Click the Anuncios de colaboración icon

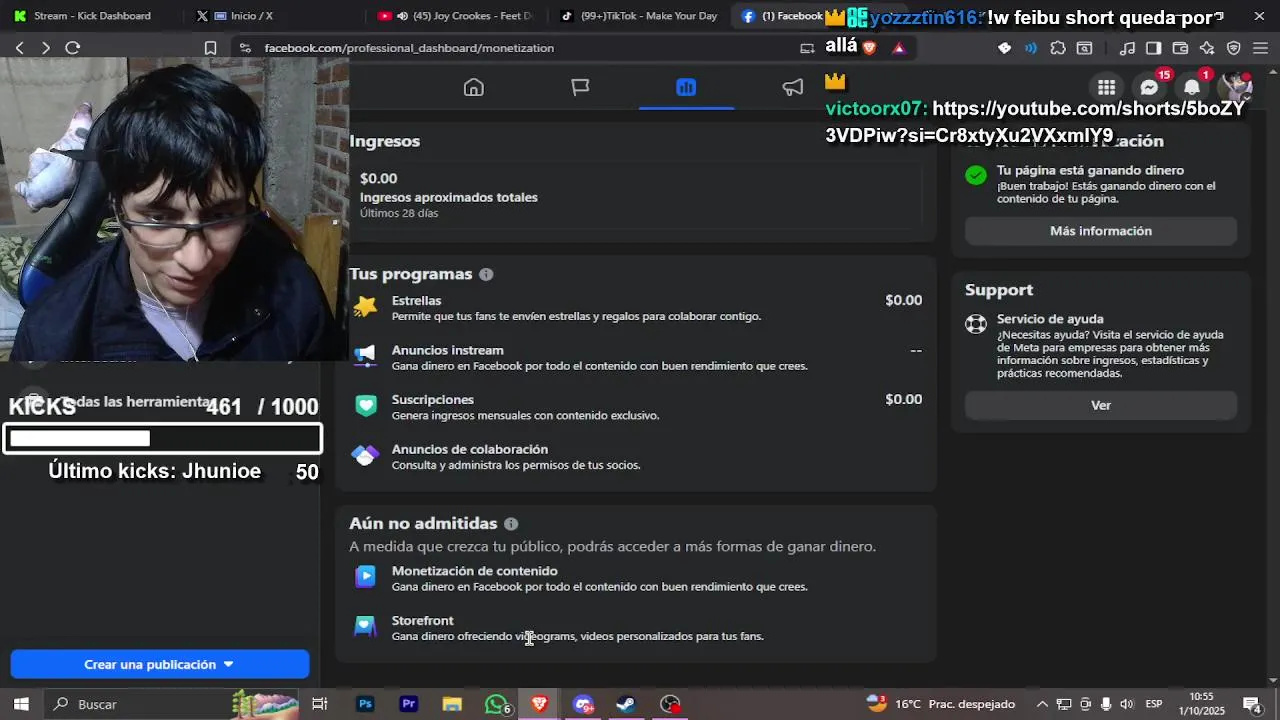[x=365, y=456]
